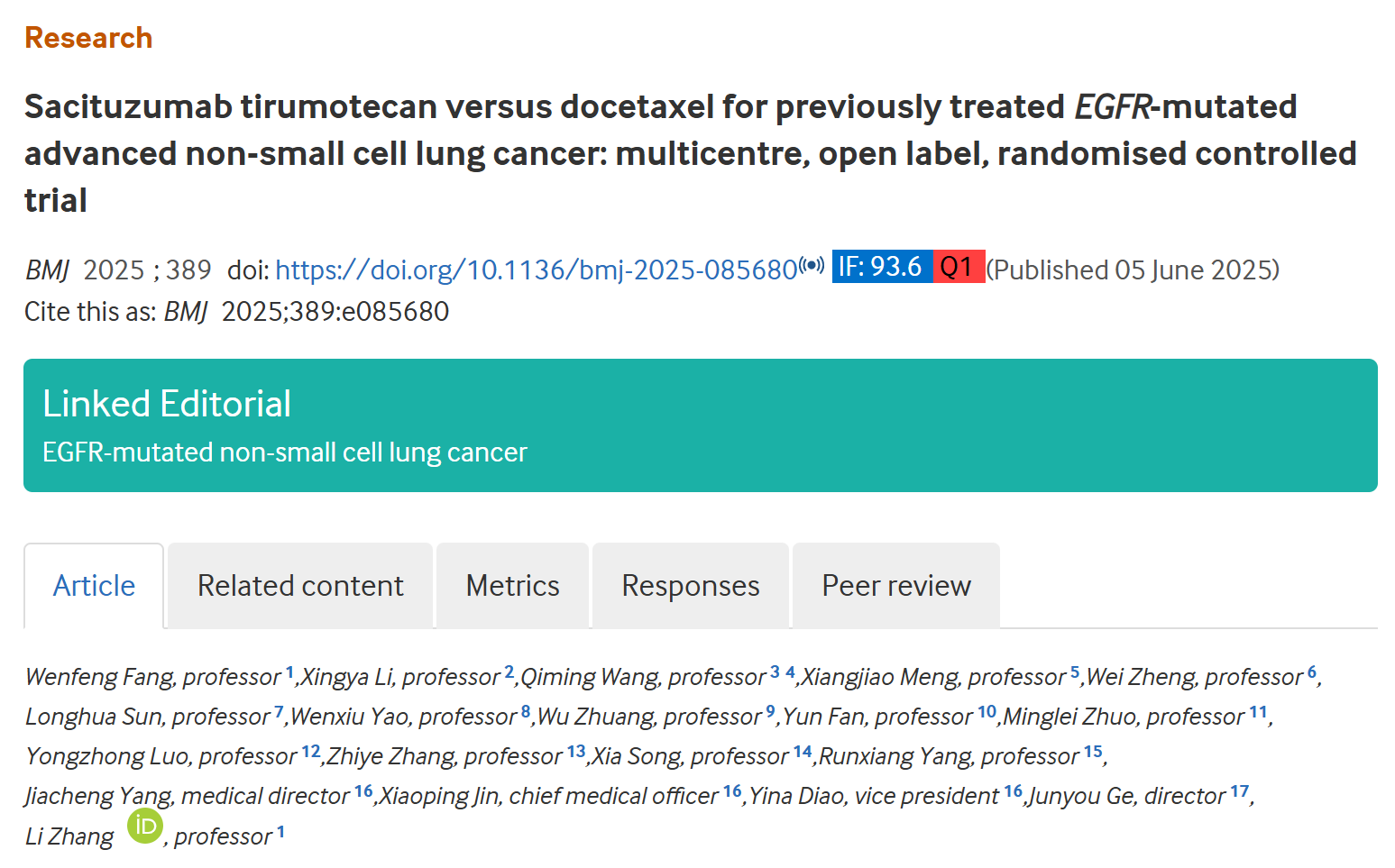This screenshot has width=1395, height=868.
Task: Click the Linked Editorial heading
Action: [167, 404]
